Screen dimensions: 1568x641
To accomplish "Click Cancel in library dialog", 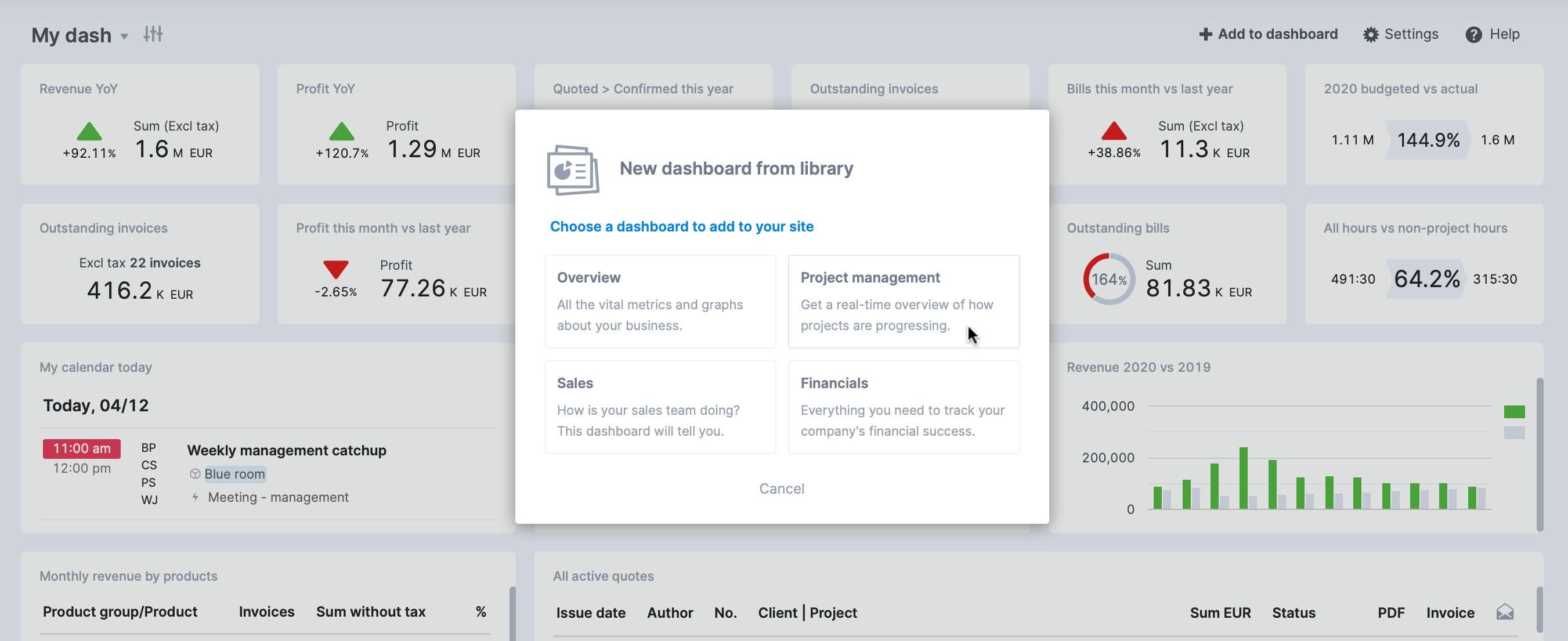I will tap(782, 488).
